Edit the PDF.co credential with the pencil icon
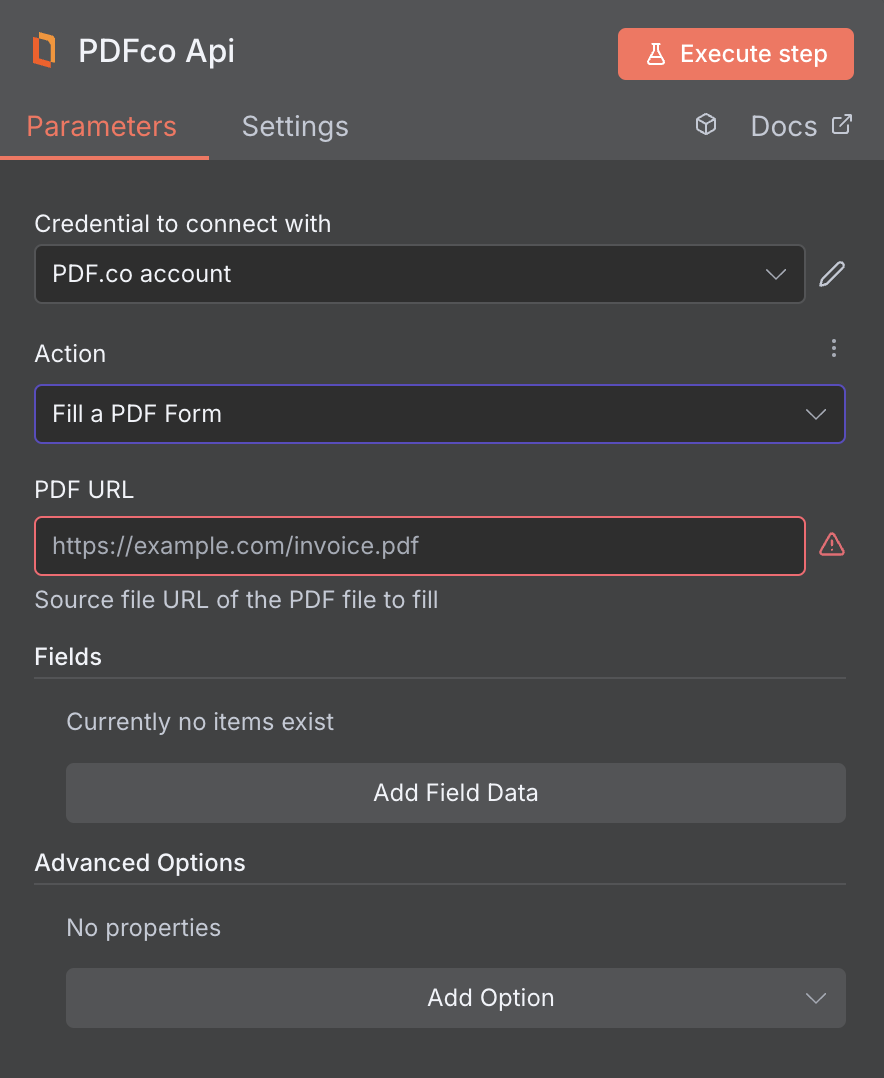The height and width of the screenshot is (1078, 884). point(832,274)
